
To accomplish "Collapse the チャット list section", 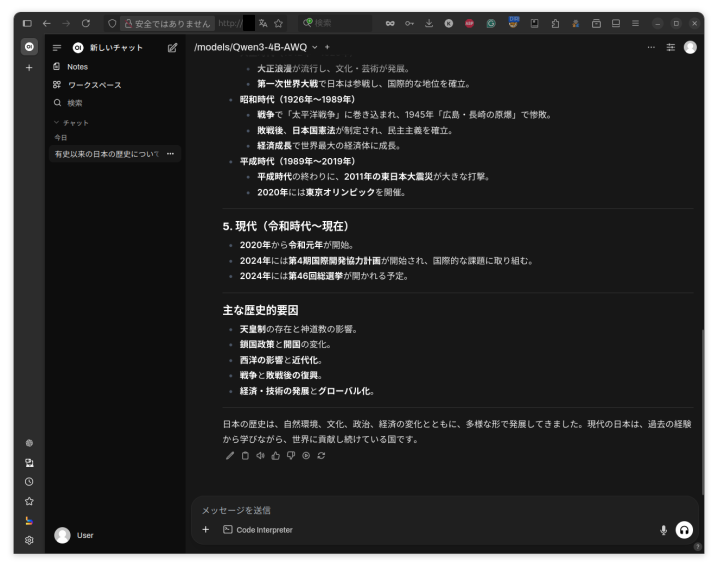I will point(71,123).
